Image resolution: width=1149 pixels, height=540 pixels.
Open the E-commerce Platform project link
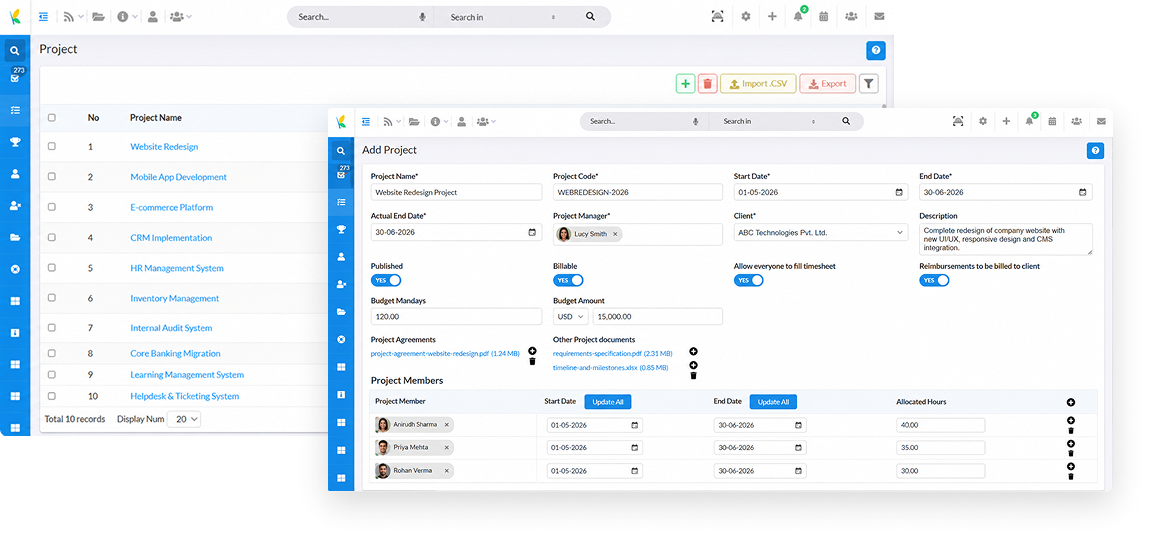171,207
